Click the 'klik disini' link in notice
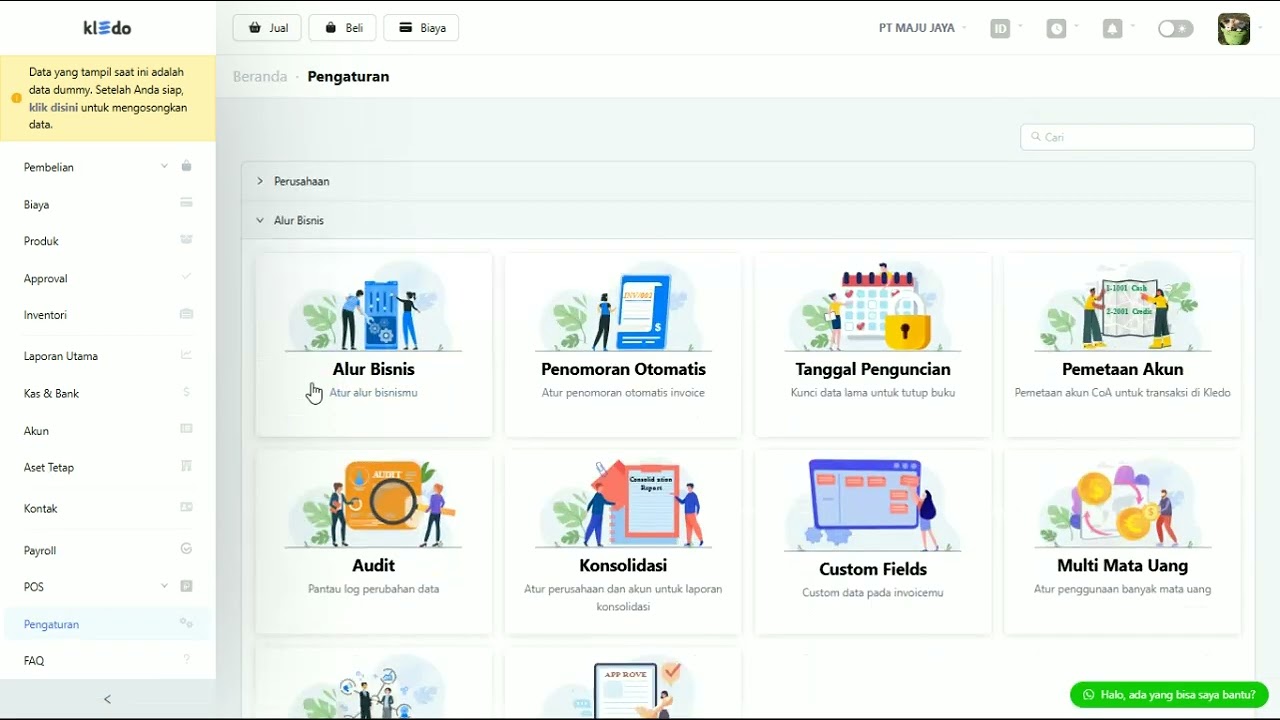Screen dimensions: 1280x720 53,107
